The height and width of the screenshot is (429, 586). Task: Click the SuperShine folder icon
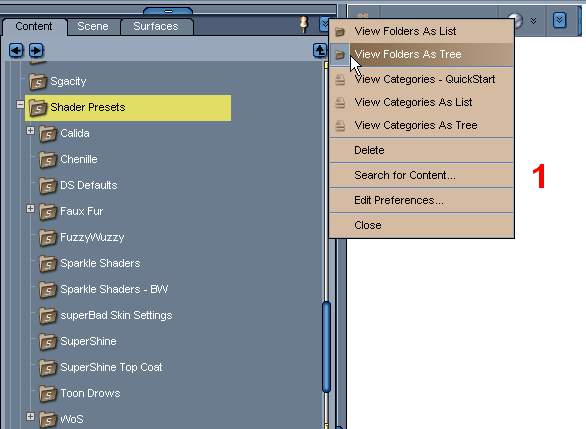[48, 342]
